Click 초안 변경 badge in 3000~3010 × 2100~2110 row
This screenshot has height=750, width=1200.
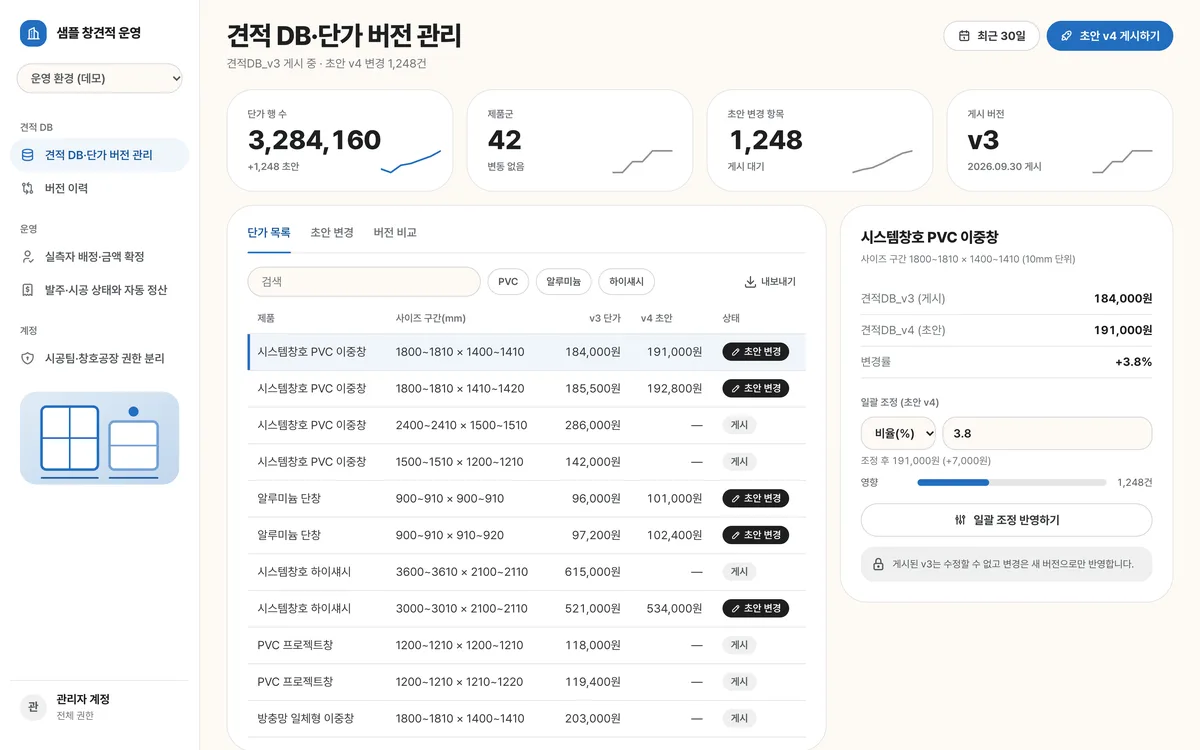pyautogui.click(x=756, y=608)
